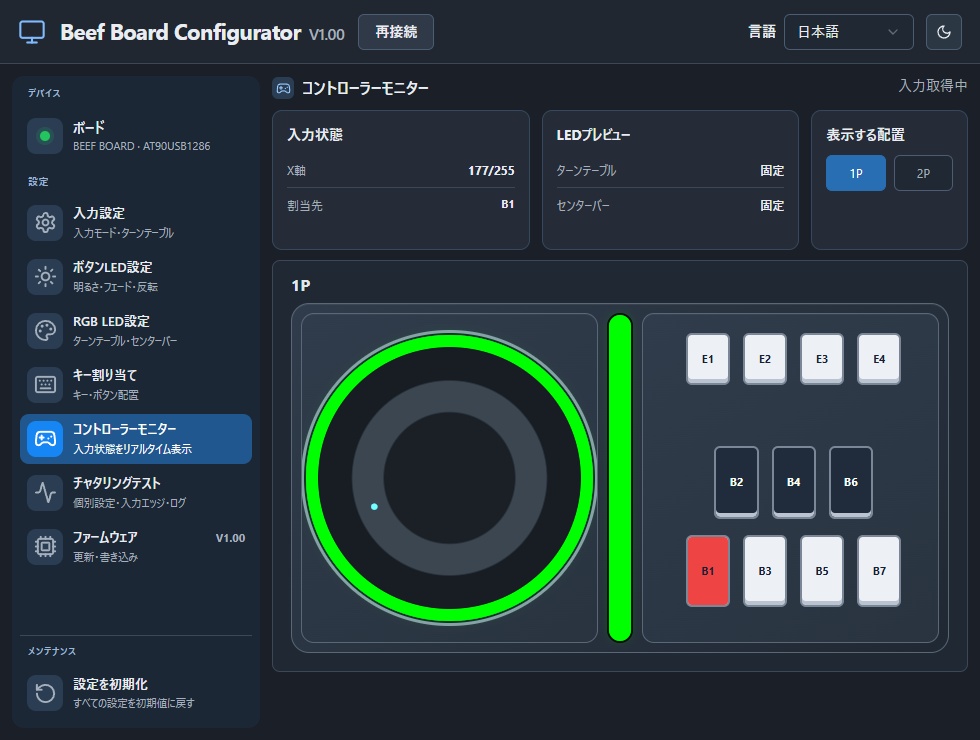Click the X軸 value 177/255

(491, 171)
